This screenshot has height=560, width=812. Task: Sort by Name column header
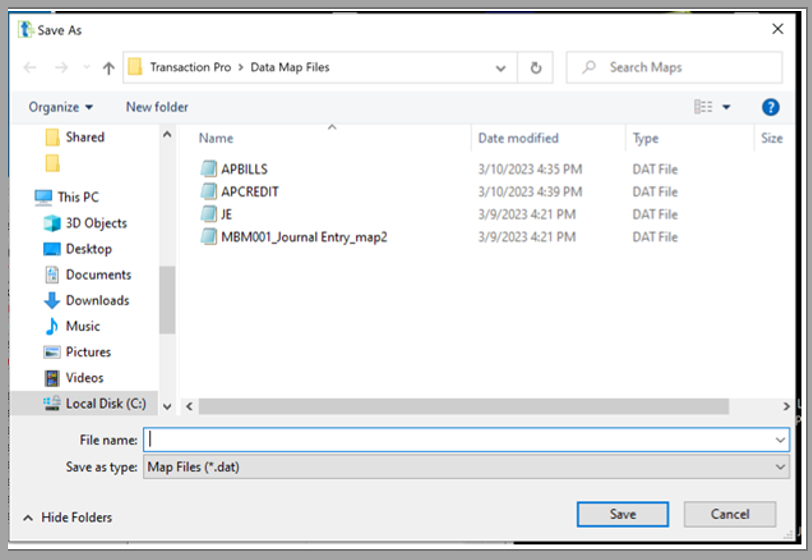216,138
